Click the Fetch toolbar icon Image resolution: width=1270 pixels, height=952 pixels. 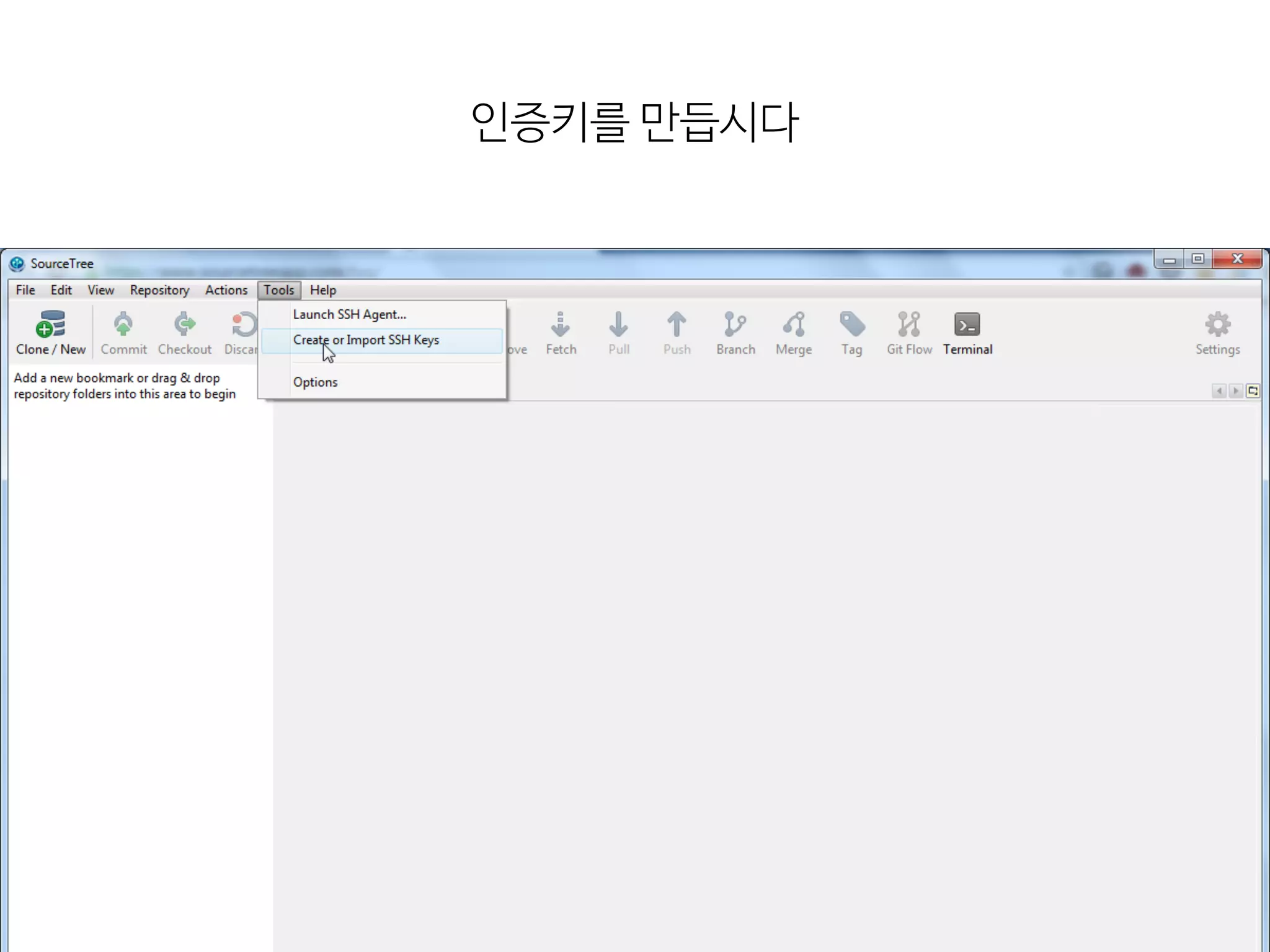click(x=561, y=333)
